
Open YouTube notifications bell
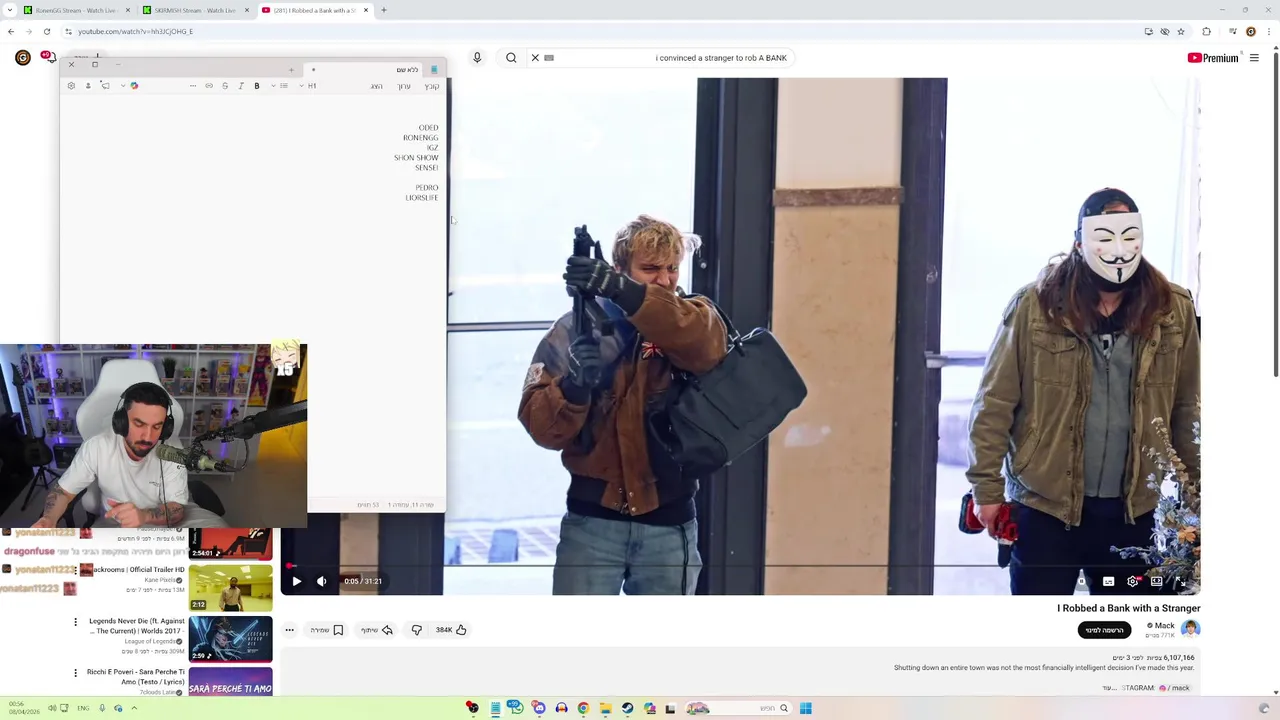[x=48, y=57]
